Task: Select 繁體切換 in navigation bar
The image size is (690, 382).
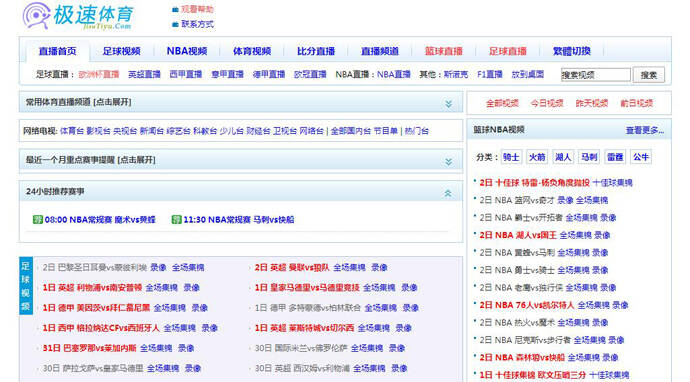Action: tap(572, 51)
